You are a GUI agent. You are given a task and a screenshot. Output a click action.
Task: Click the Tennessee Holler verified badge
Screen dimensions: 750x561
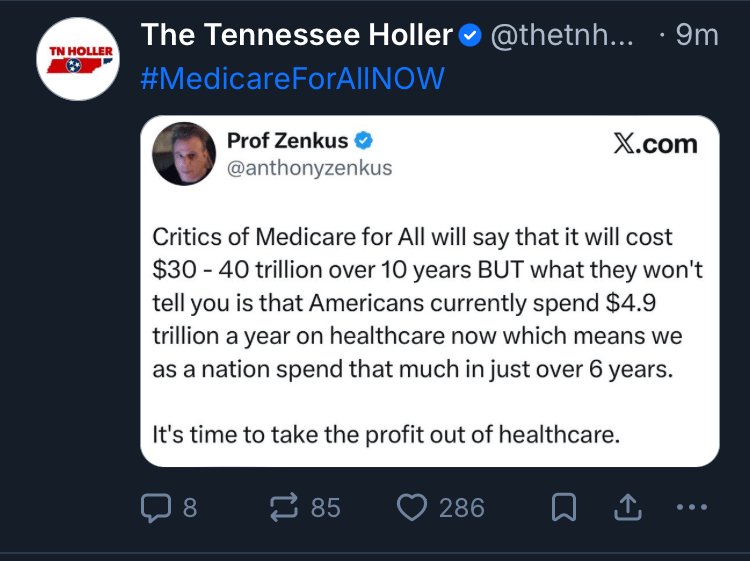tap(470, 37)
